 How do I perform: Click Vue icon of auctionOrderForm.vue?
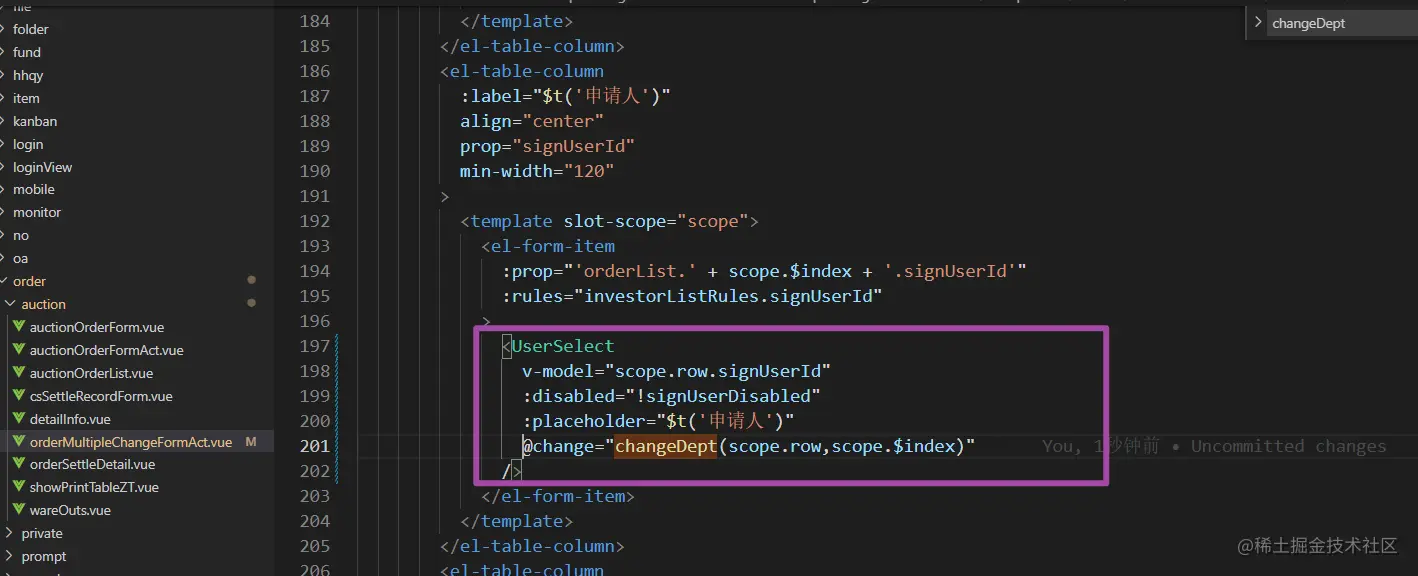(x=18, y=327)
